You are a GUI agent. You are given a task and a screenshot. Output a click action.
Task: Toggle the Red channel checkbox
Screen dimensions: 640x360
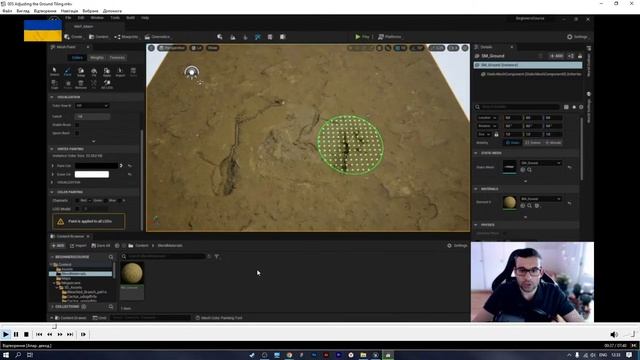click(77, 200)
